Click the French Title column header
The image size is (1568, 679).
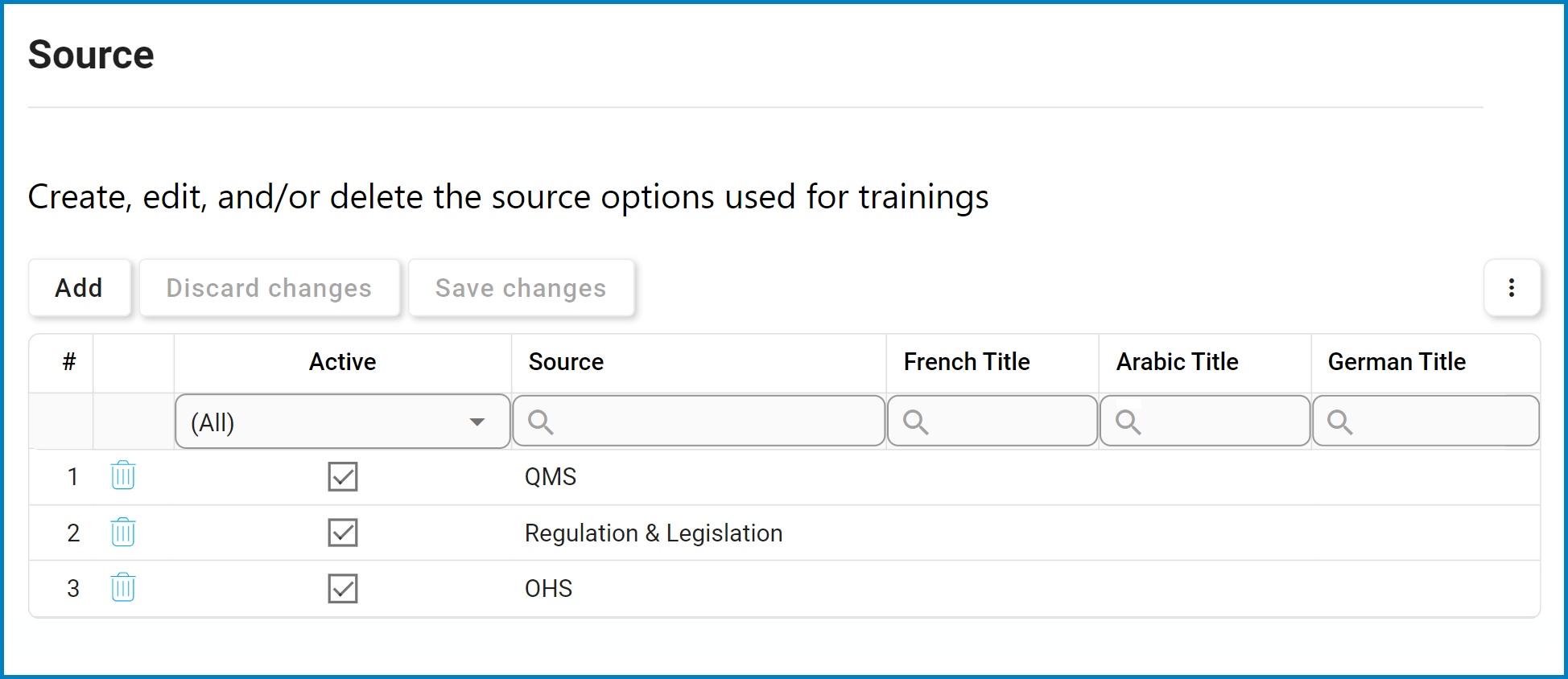pos(967,362)
